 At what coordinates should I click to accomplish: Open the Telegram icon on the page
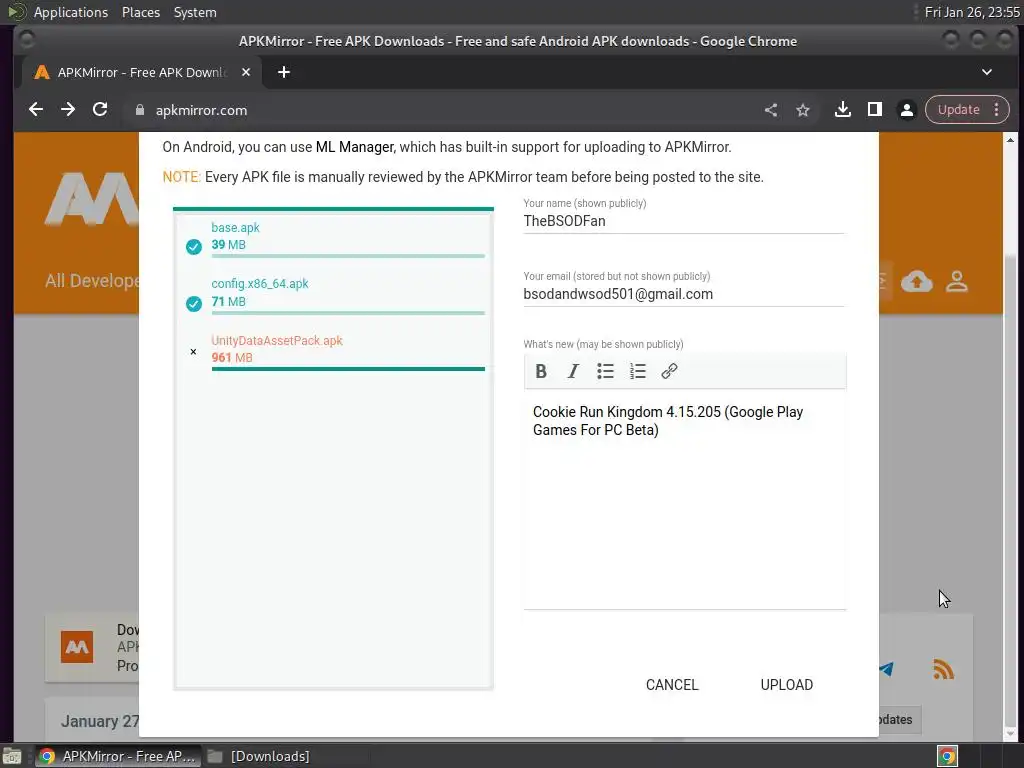[x=887, y=669]
